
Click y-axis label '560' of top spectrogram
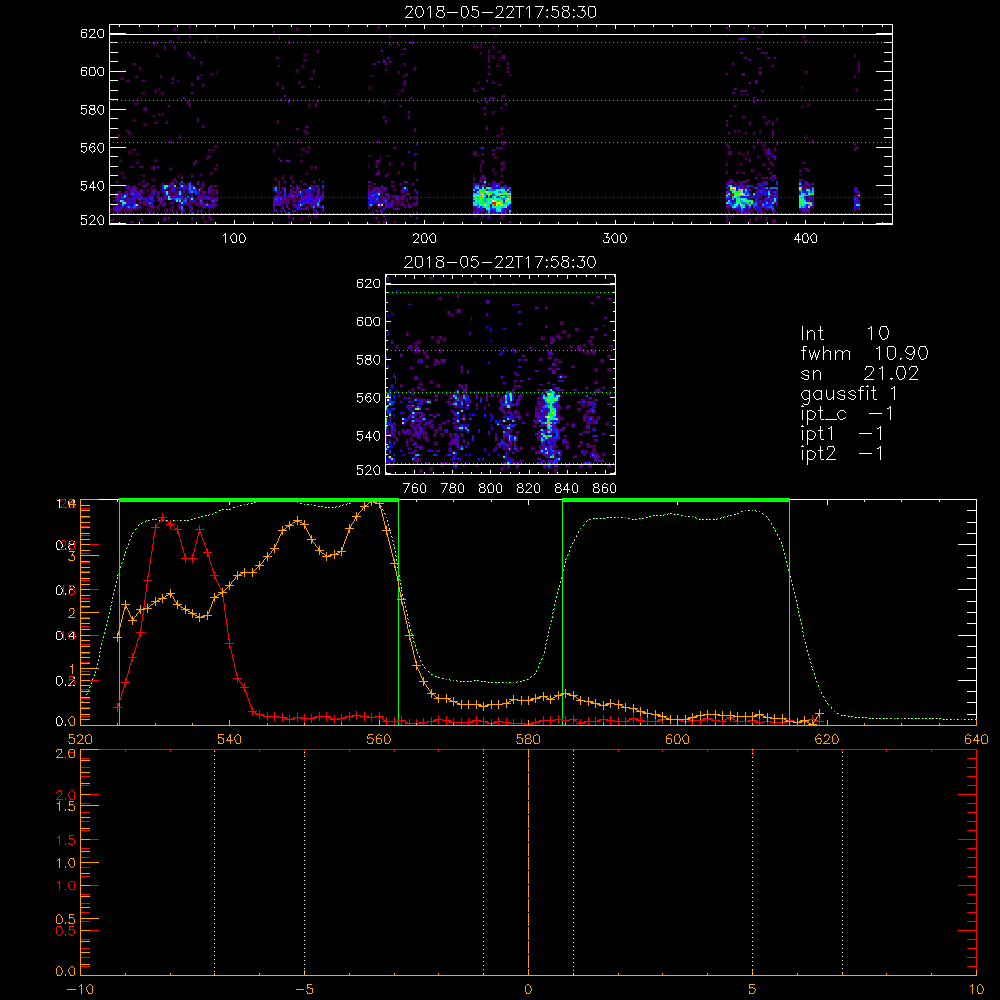[92, 148]
